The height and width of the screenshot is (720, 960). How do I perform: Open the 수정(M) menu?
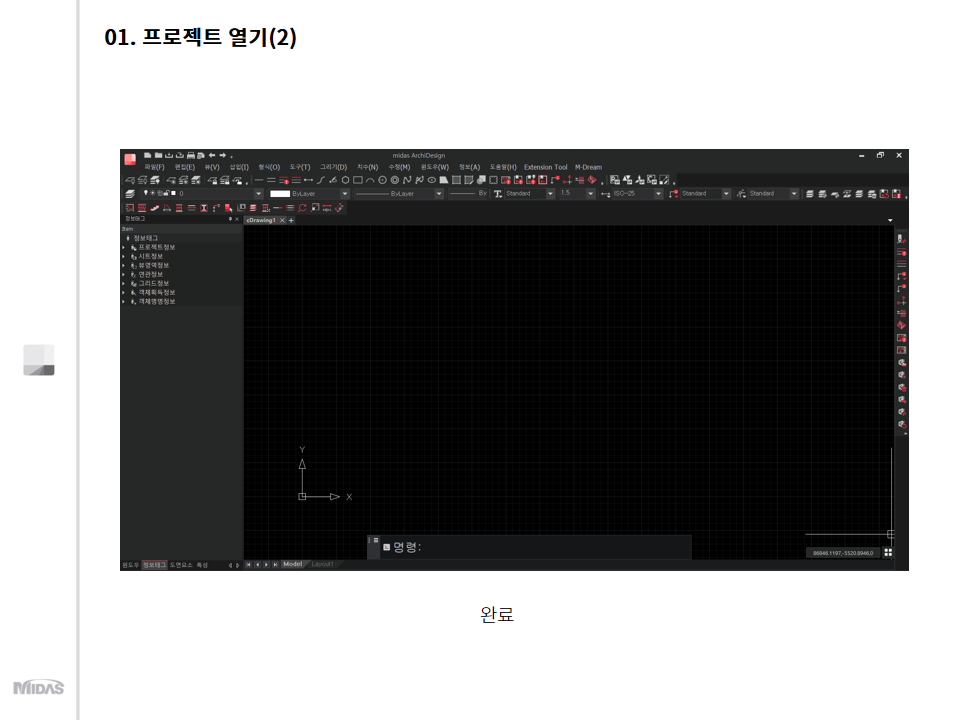pos(399,167)
